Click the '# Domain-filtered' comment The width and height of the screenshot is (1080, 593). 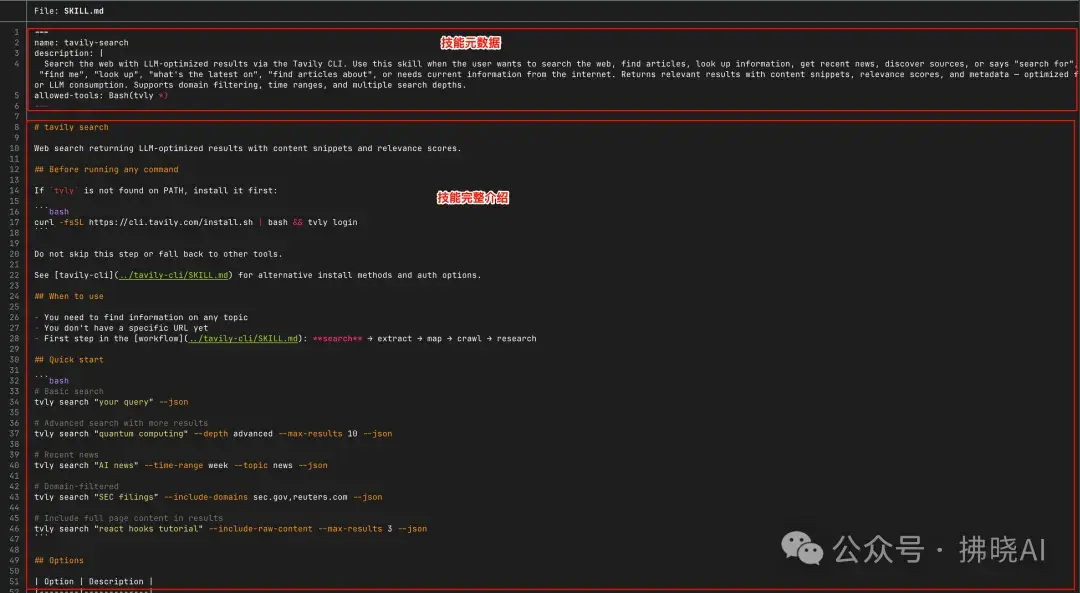pos(76,486)
